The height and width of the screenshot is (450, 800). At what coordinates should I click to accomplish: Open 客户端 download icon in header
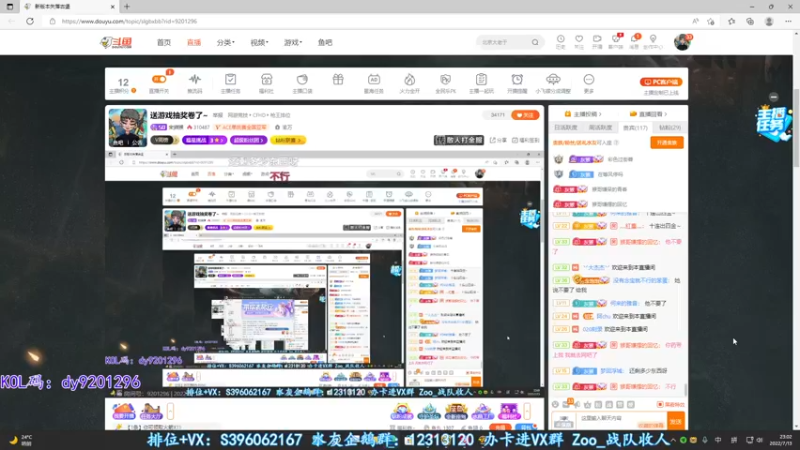point(615,41)
